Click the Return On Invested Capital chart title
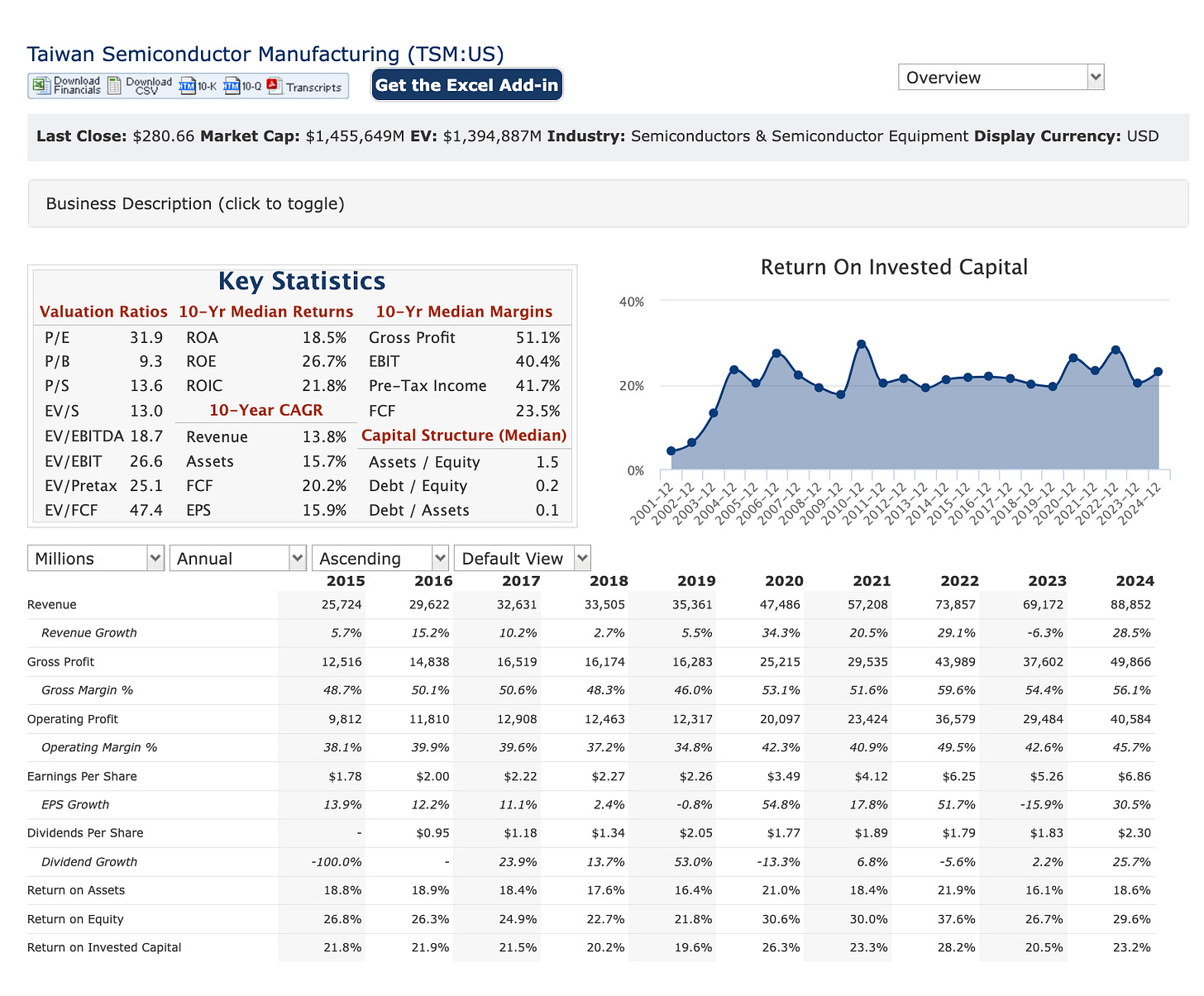The height and width of the screenshot is (996, 1204). click(x=894, y=267)
